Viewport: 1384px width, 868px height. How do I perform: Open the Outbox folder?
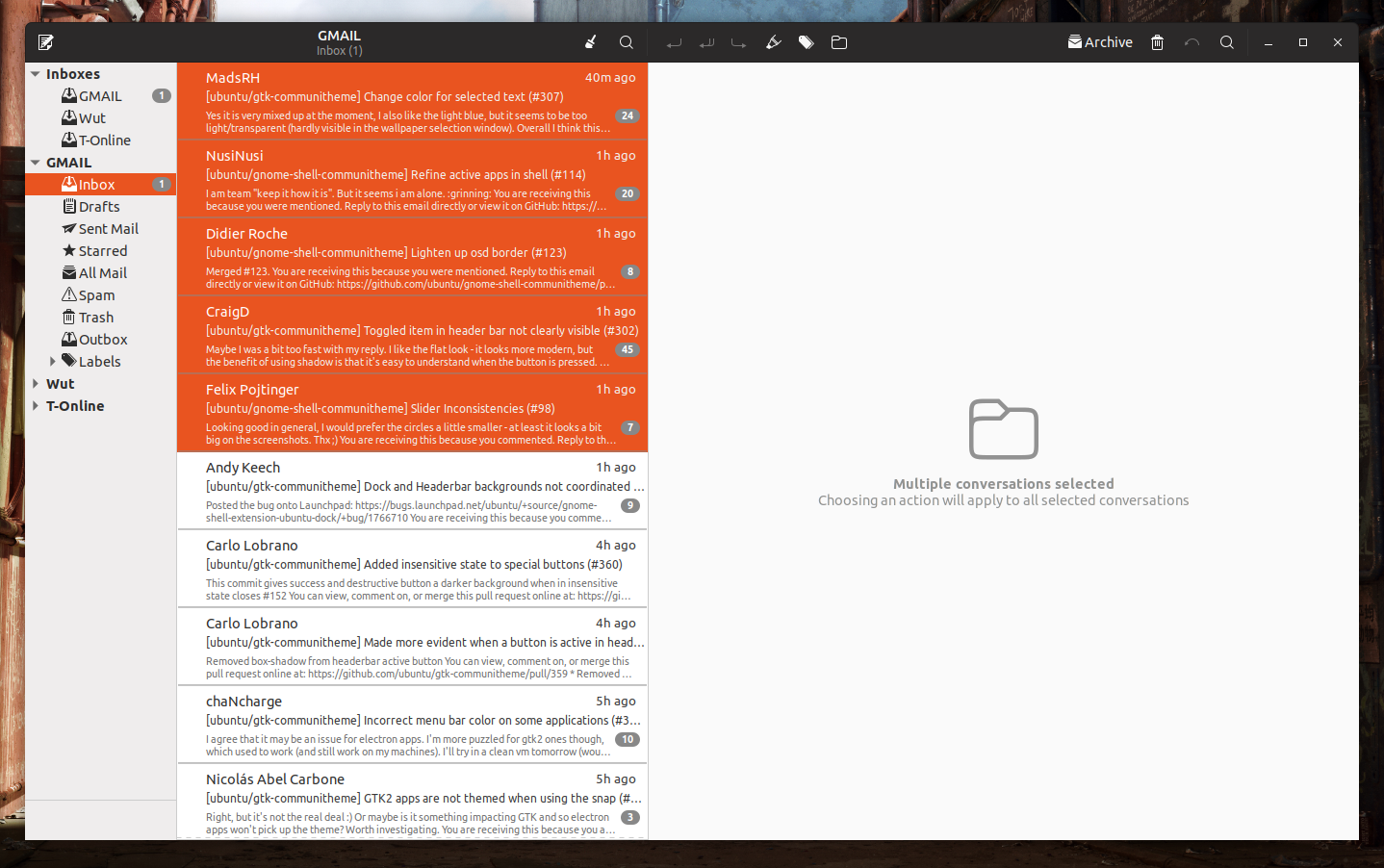(x=100, y=340)
